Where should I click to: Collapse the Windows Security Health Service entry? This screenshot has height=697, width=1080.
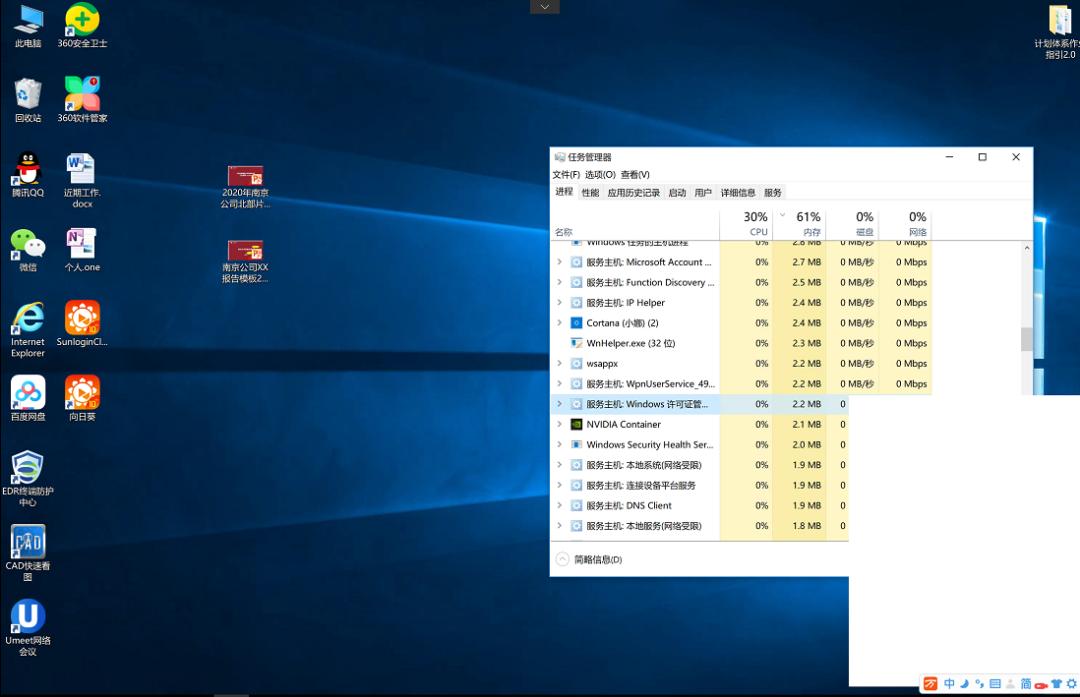(x=560, y=444)
